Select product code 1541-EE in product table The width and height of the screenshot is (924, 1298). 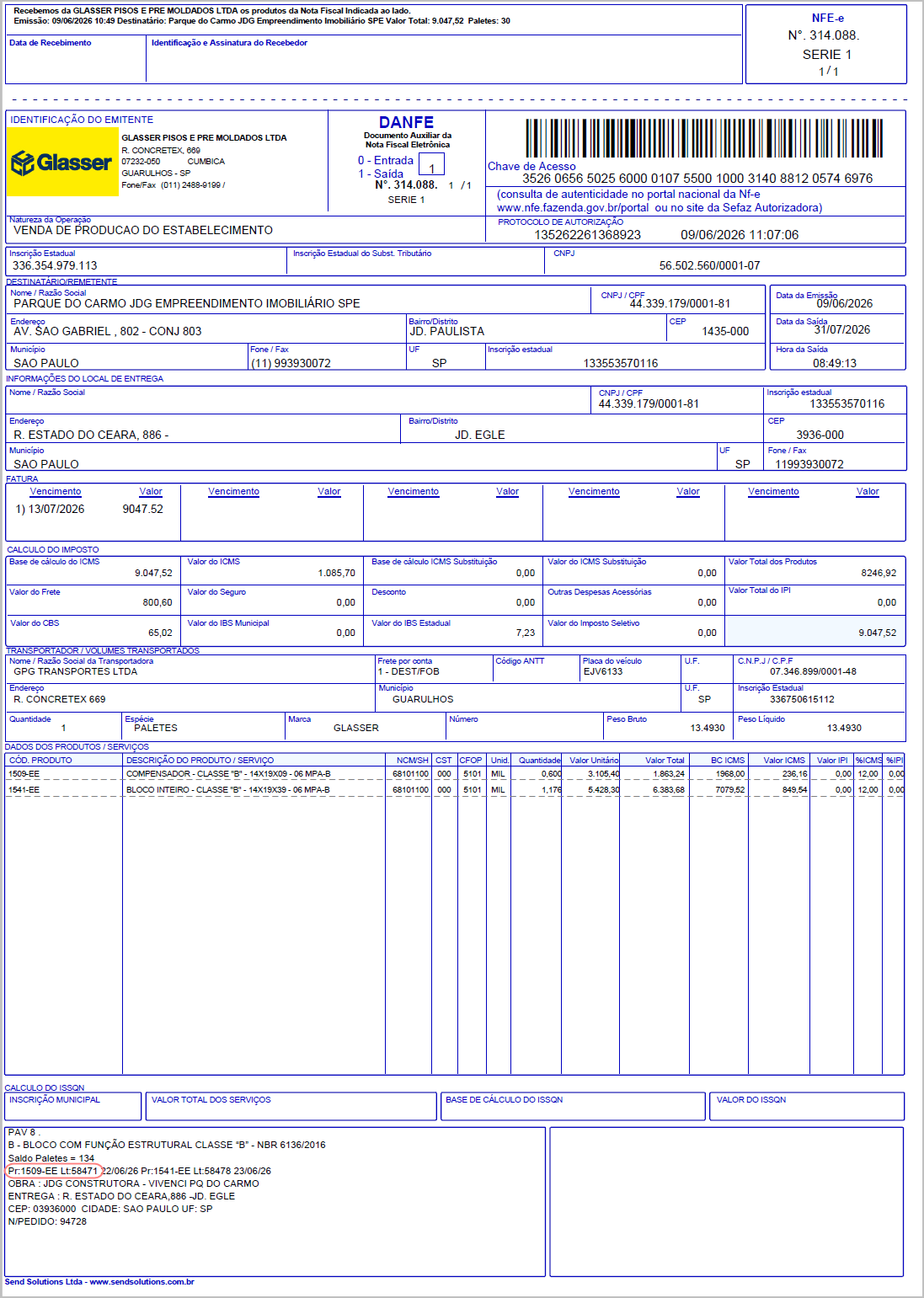point(24,790)
